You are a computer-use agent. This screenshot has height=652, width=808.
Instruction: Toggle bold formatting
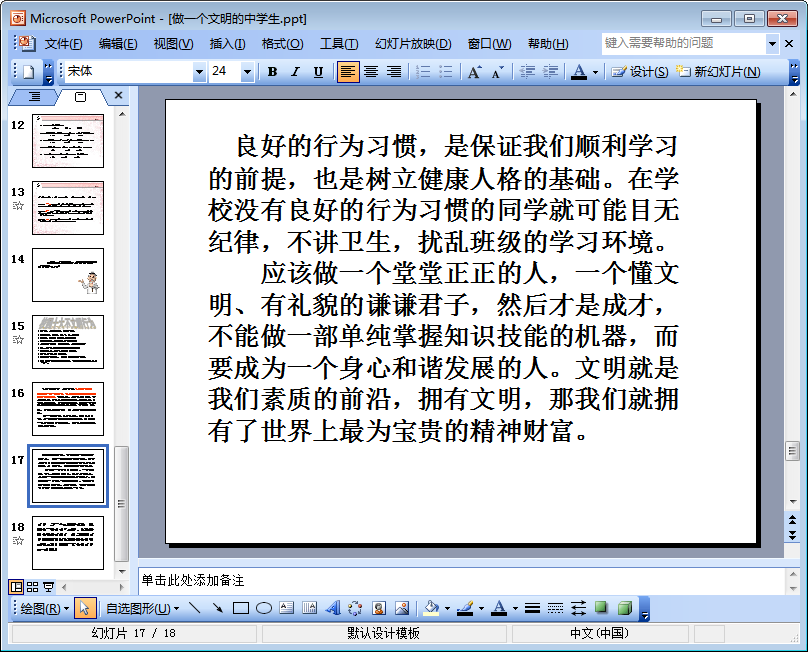[x=272, y=72]
